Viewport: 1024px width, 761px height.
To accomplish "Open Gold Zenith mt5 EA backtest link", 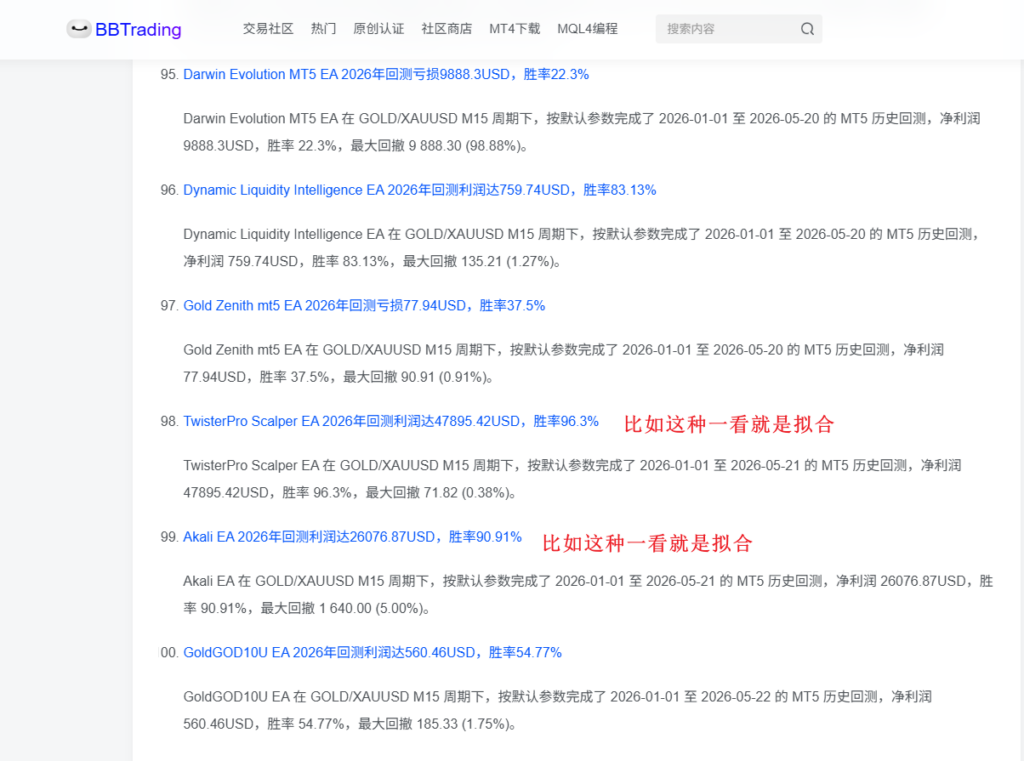I will point(364,306).
